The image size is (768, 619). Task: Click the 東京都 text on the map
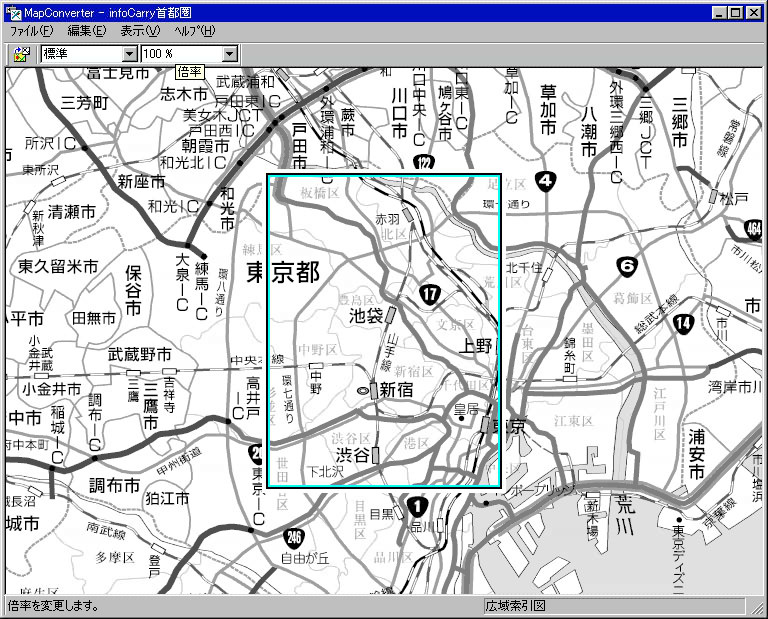pyautogui.click(x=284, y=272)
